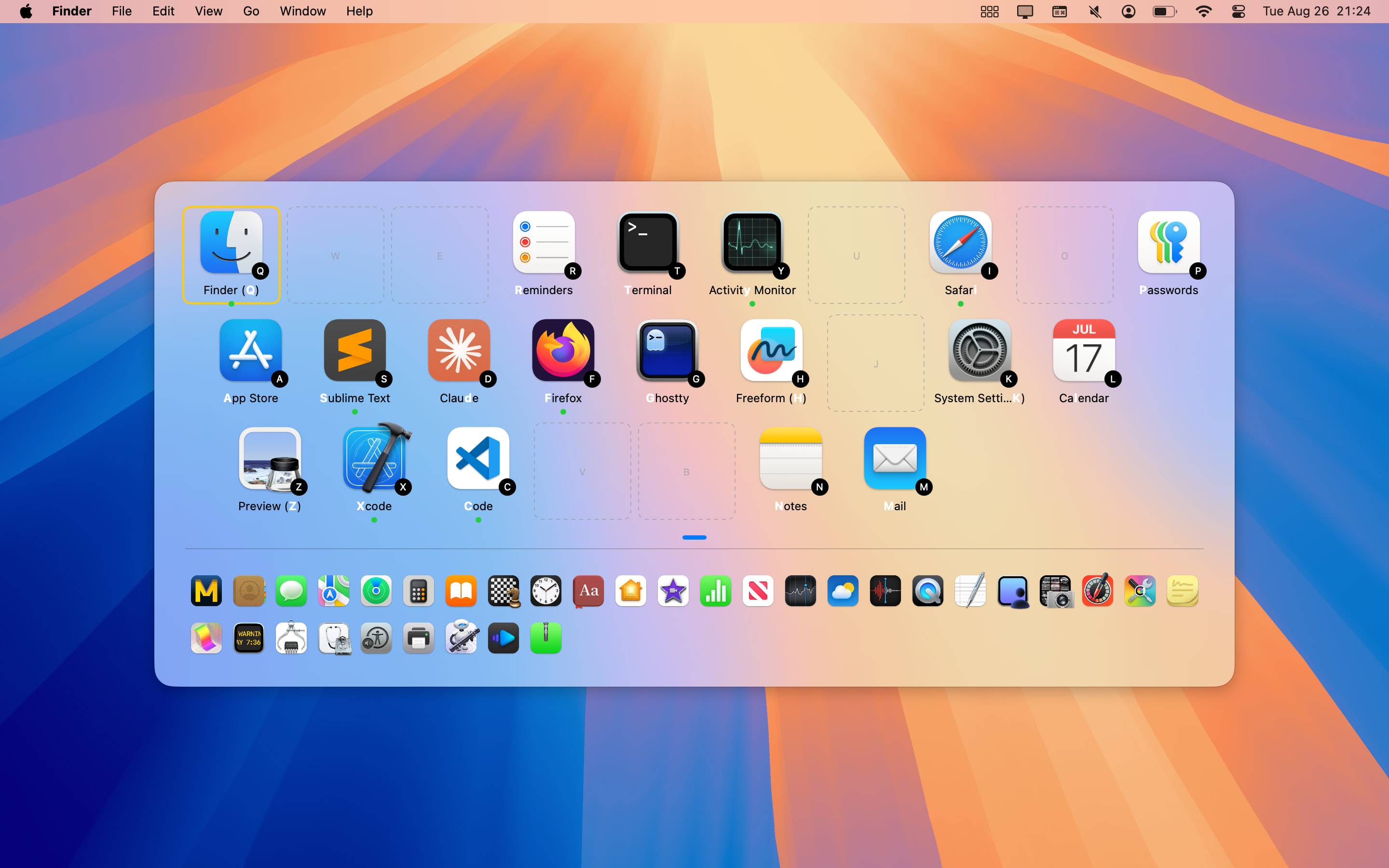Launch the Weather app icon
1389x868 pixels.
tap(843, 591)
